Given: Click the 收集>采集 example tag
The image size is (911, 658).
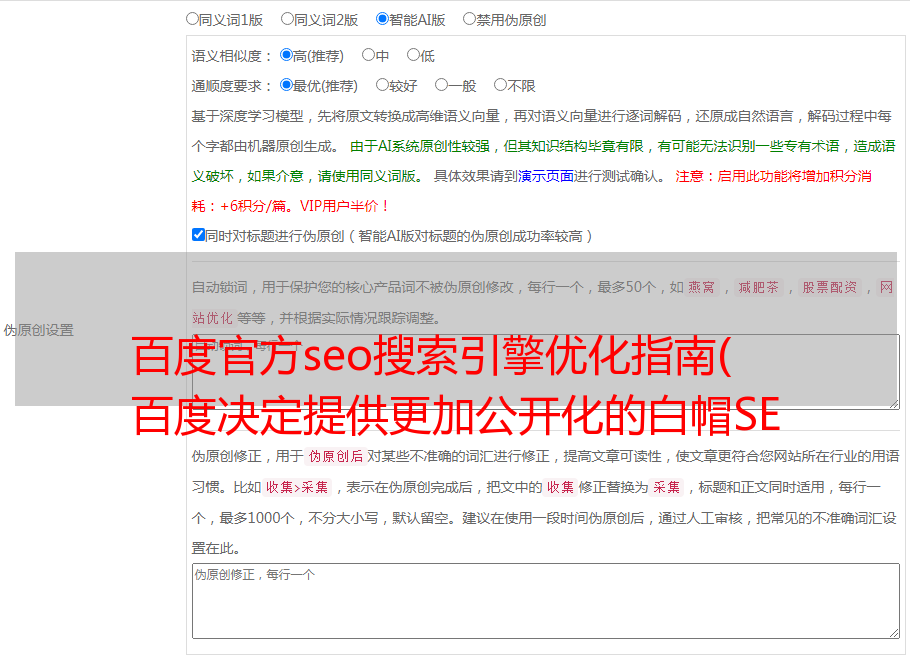Looking at the screenshot, I should pos(297,487).
